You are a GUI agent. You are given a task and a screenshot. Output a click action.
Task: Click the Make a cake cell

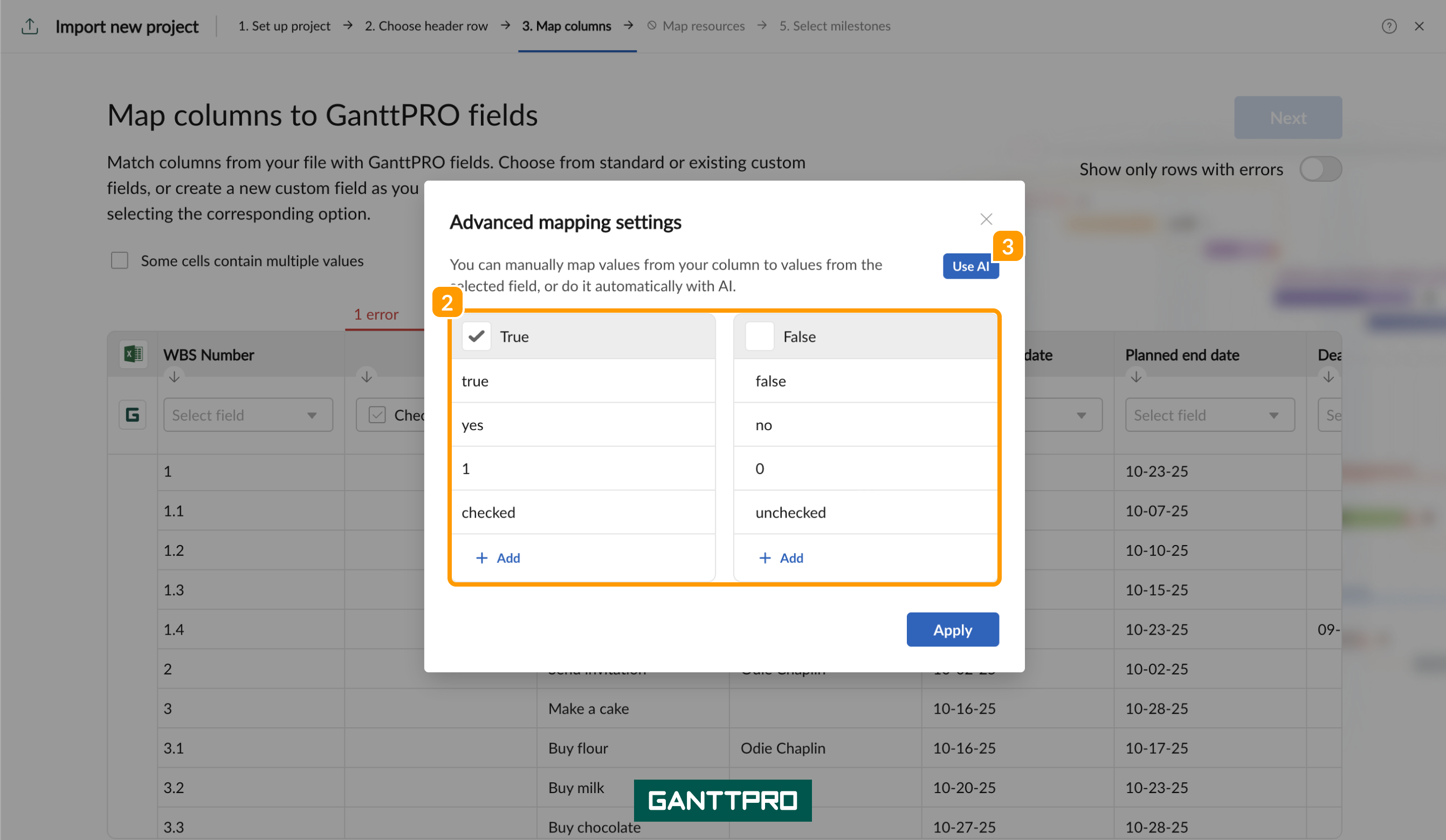(x=632, y=708)
